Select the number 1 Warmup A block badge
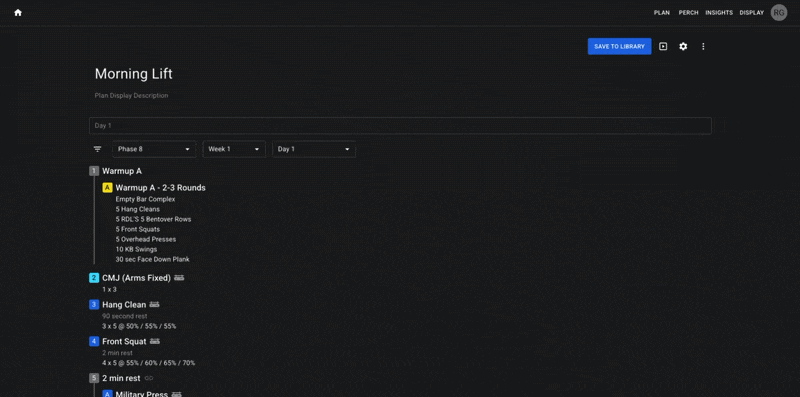This screenshot has width=800, height=397. (94, 171)
